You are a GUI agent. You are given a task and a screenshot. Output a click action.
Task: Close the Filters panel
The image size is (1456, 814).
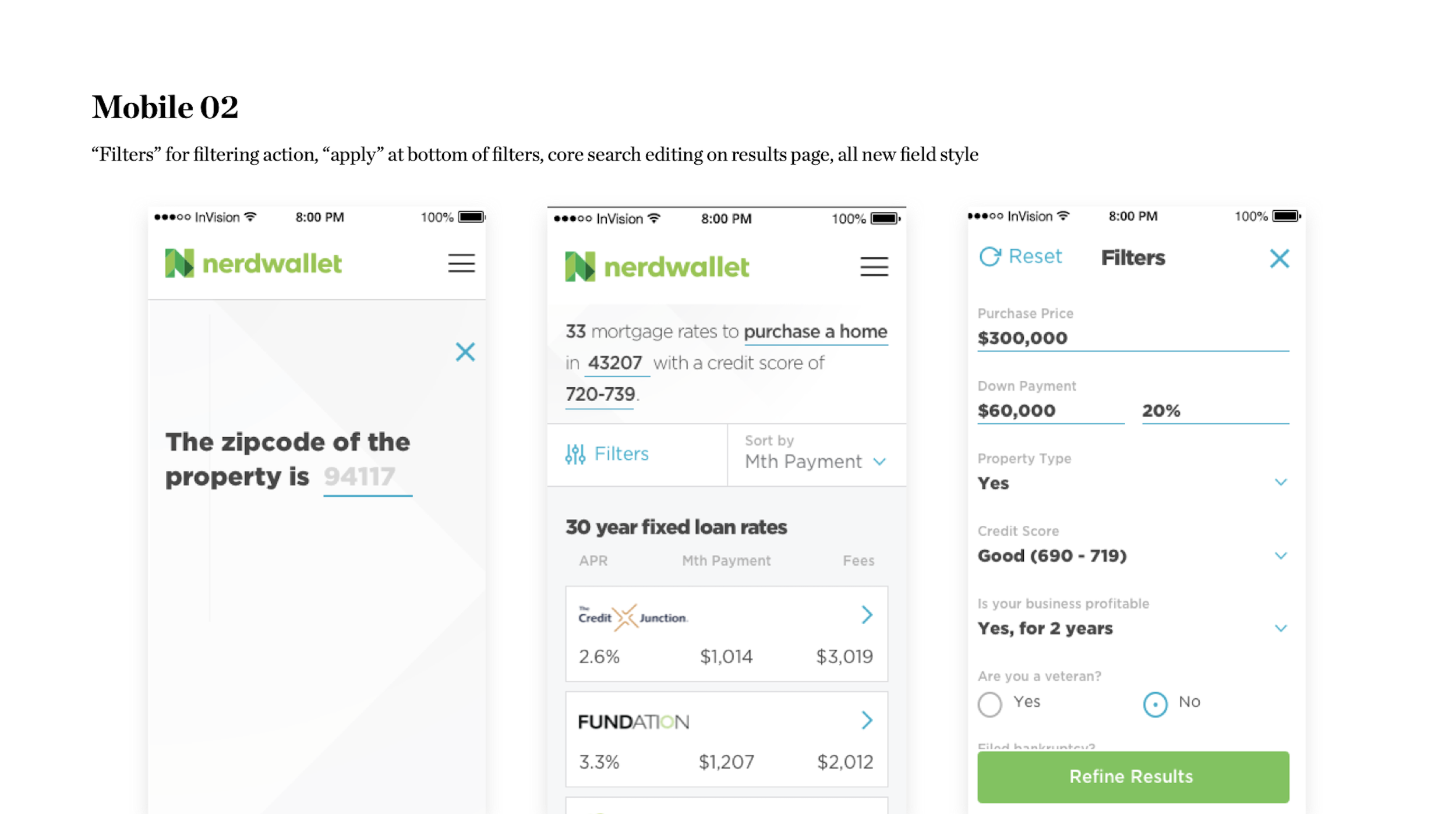coord(1279,258)
